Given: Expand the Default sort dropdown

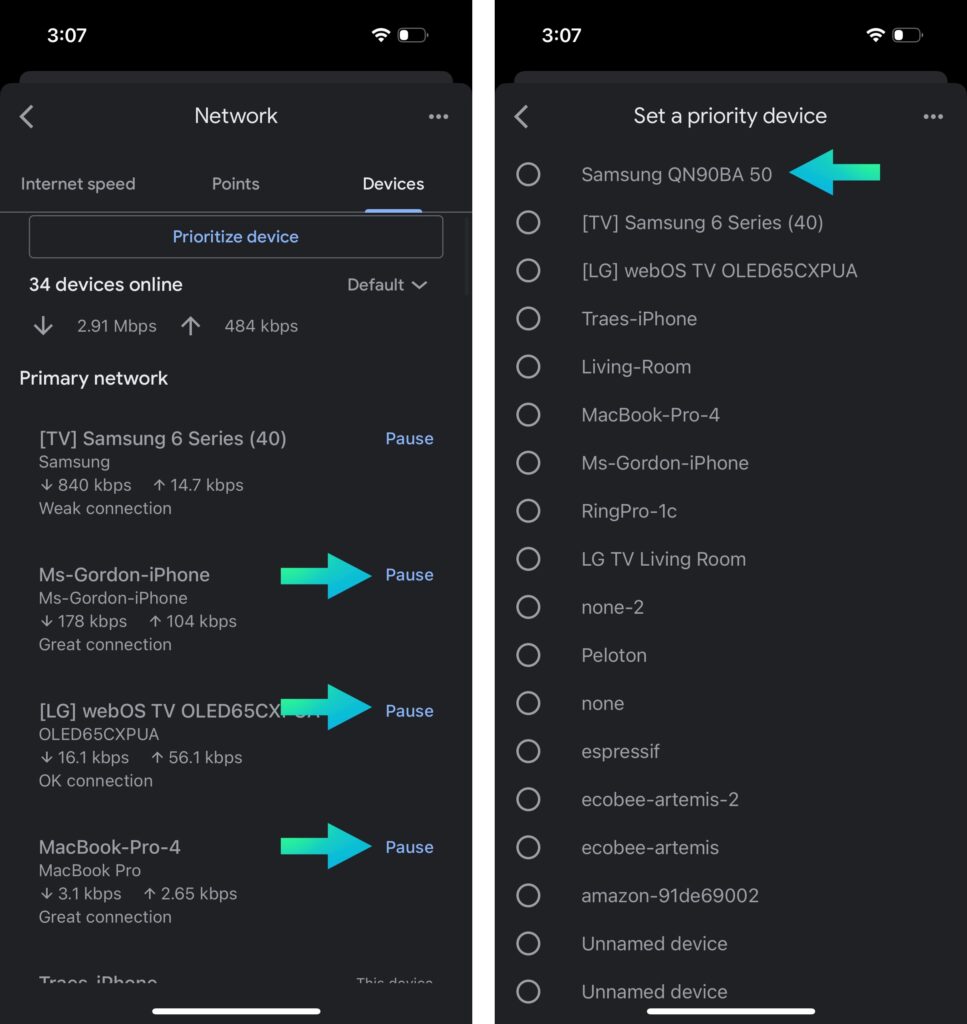Looking at the screenshot, I should pyautogui.click(x=387, y=285).
